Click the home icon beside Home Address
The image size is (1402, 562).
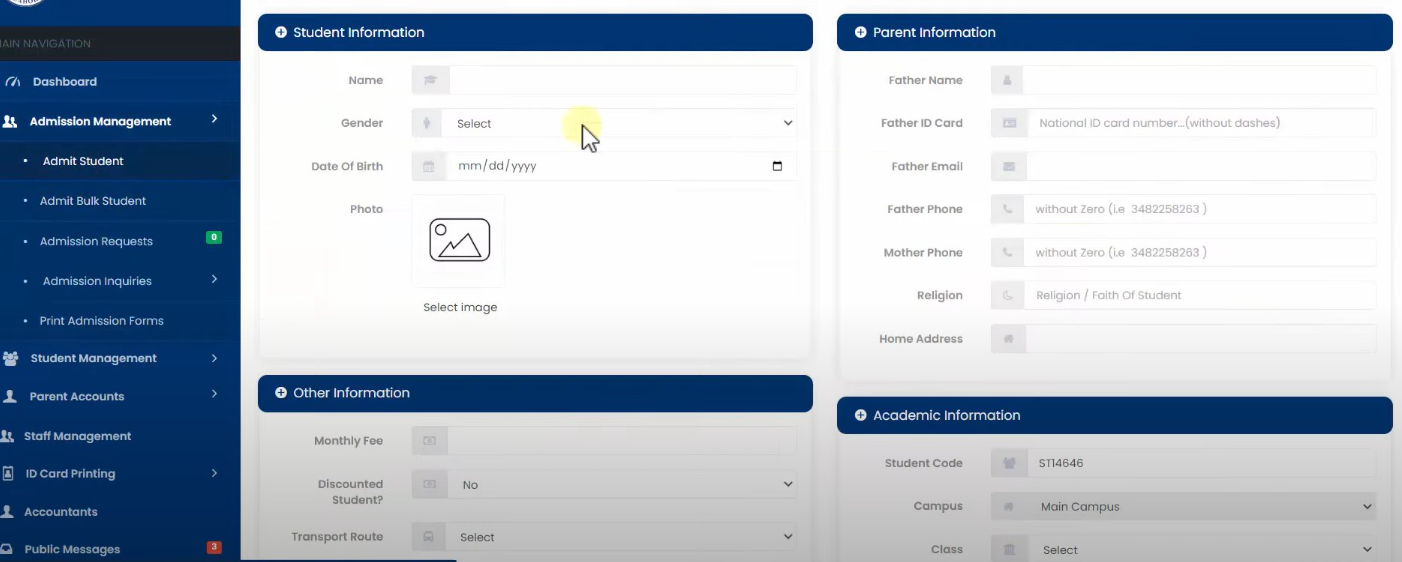click(x=1009, y=339)
